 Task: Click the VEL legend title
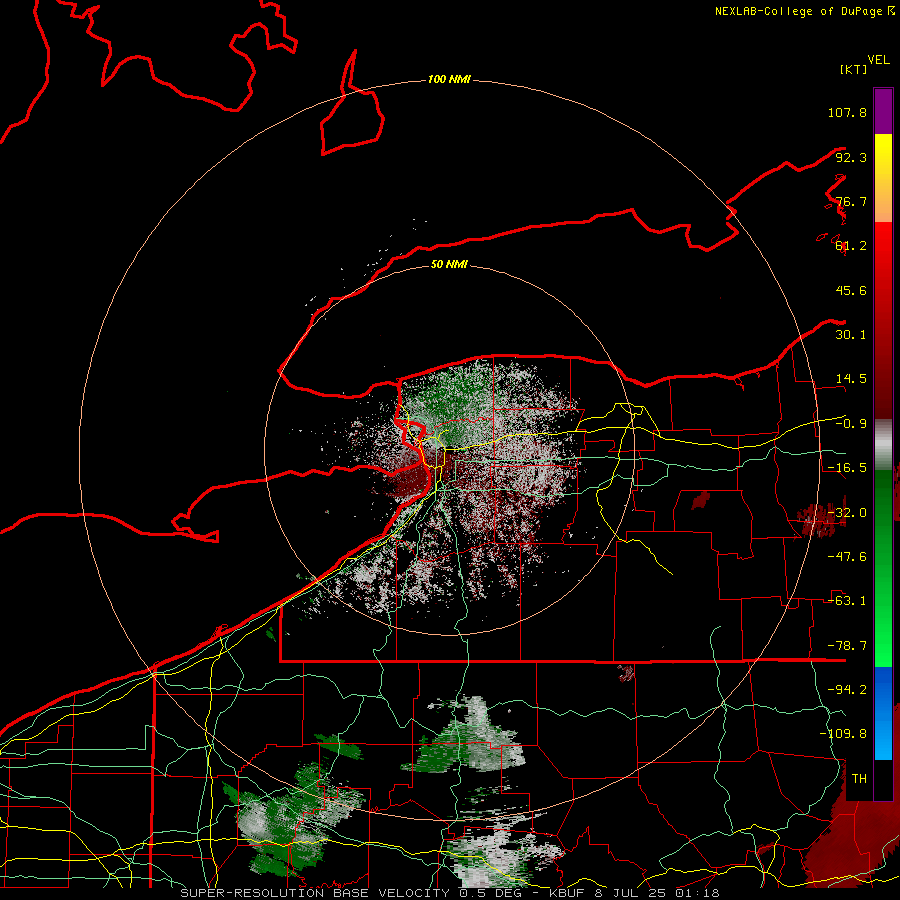pyautogui.click(x=878, y=59)
